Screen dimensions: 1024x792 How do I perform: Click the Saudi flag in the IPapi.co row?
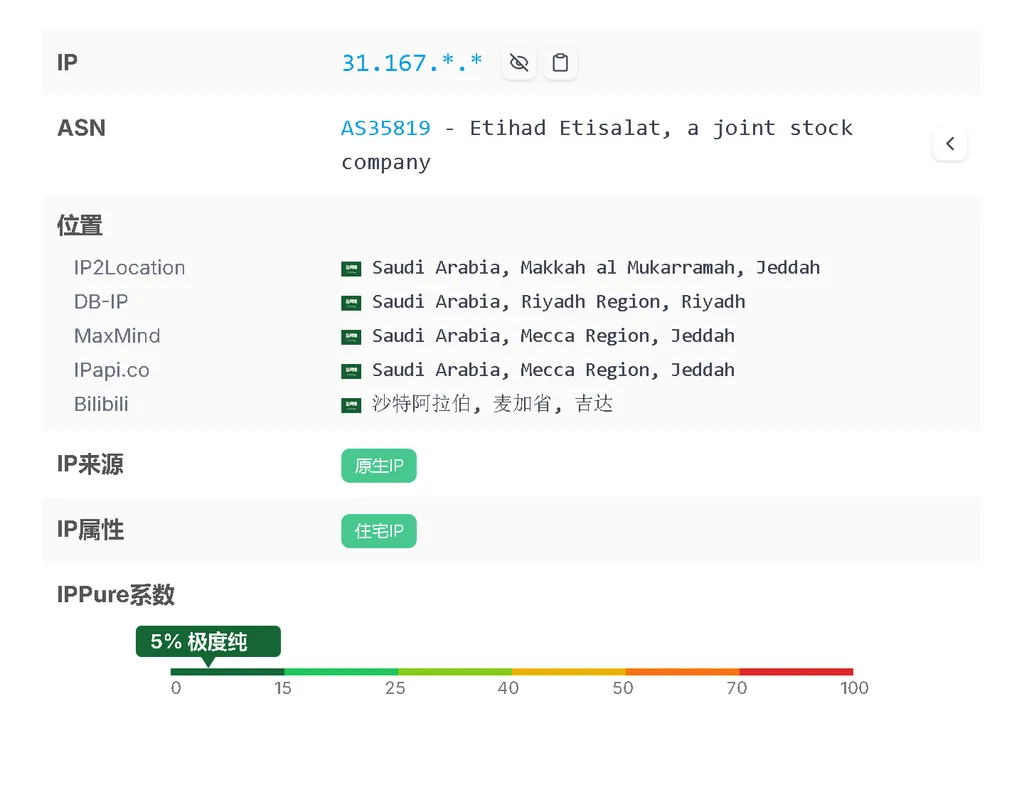pyautogui.click(x=351, y=370)
